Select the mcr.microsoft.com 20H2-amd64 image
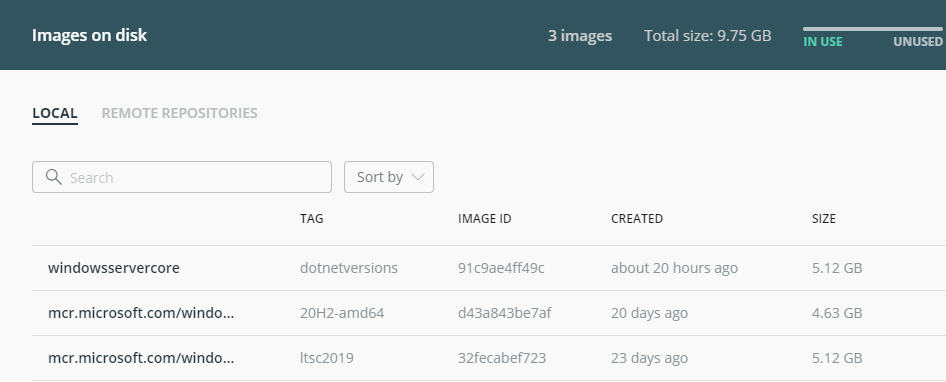Viewport: 946px width, 382px height. click(489, 313)
